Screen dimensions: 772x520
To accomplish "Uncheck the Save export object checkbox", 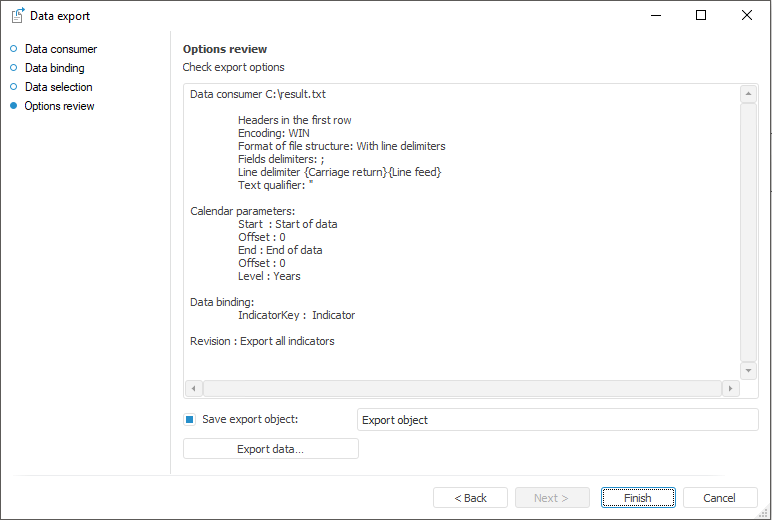I will [189, 420].
